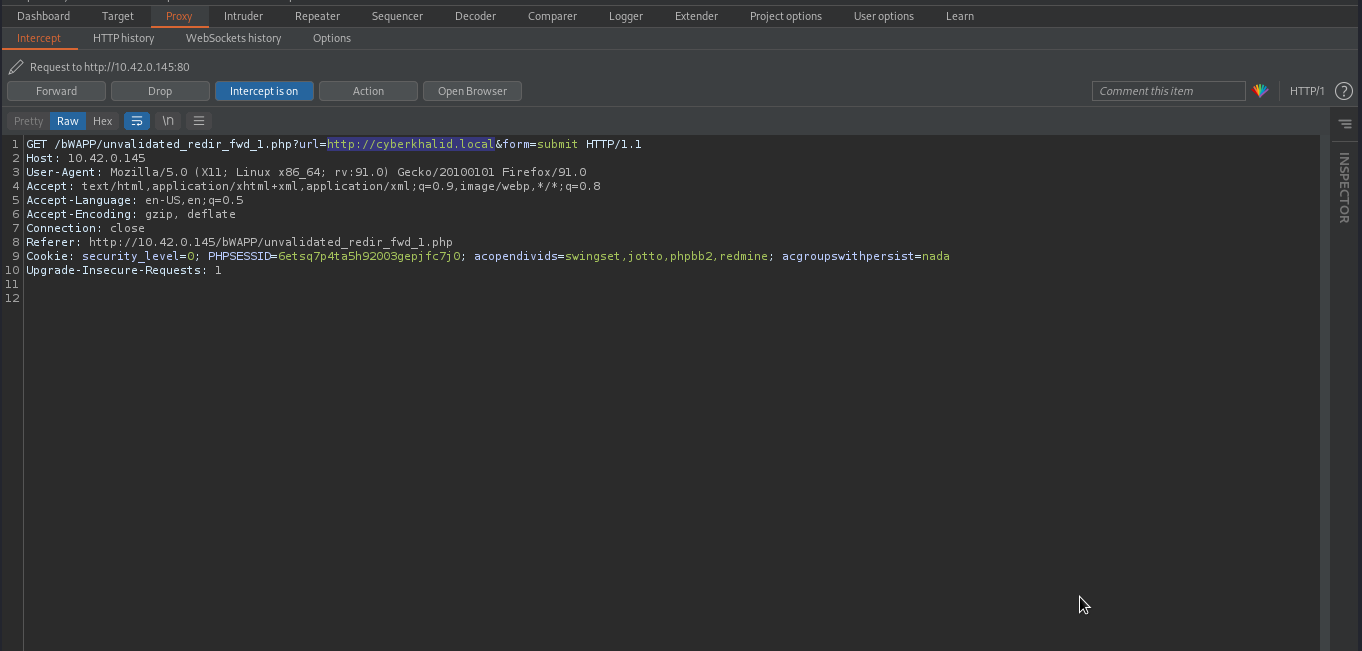This screenshot has height=651, width=1362.
Task: Open the Learn tab
Action: (x=960, y=16)
